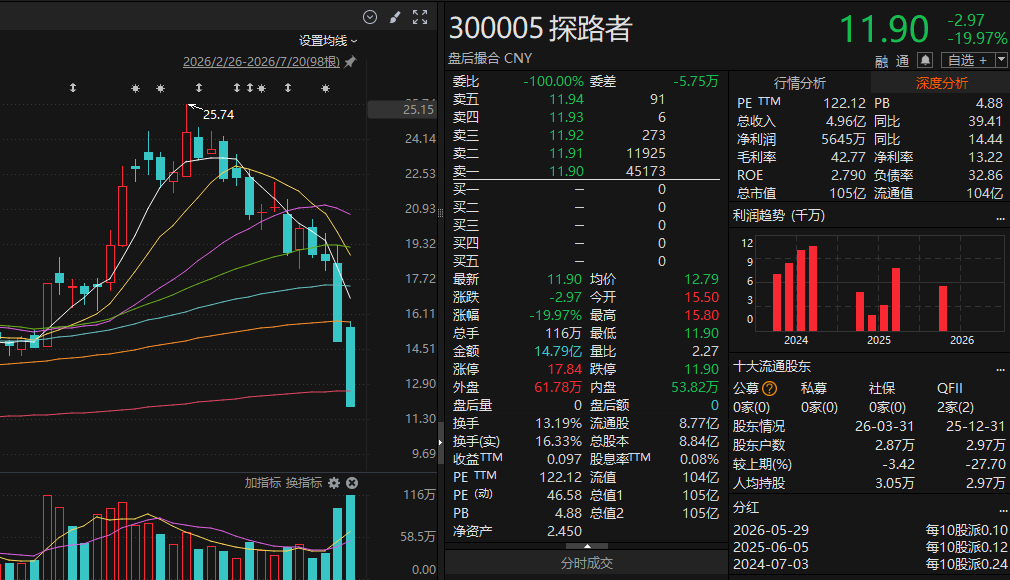Open the 2026/2/26-2026/7/20 date range link

[x=262, y=62]
